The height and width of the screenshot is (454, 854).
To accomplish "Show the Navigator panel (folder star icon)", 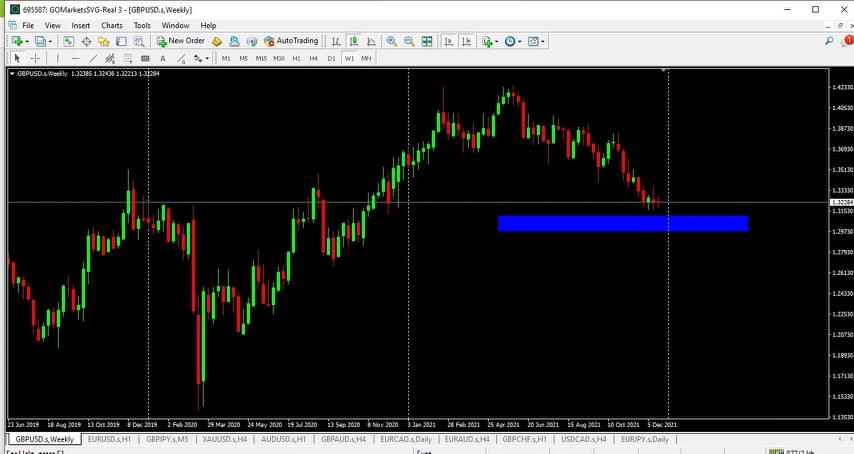I will [103, 41].
